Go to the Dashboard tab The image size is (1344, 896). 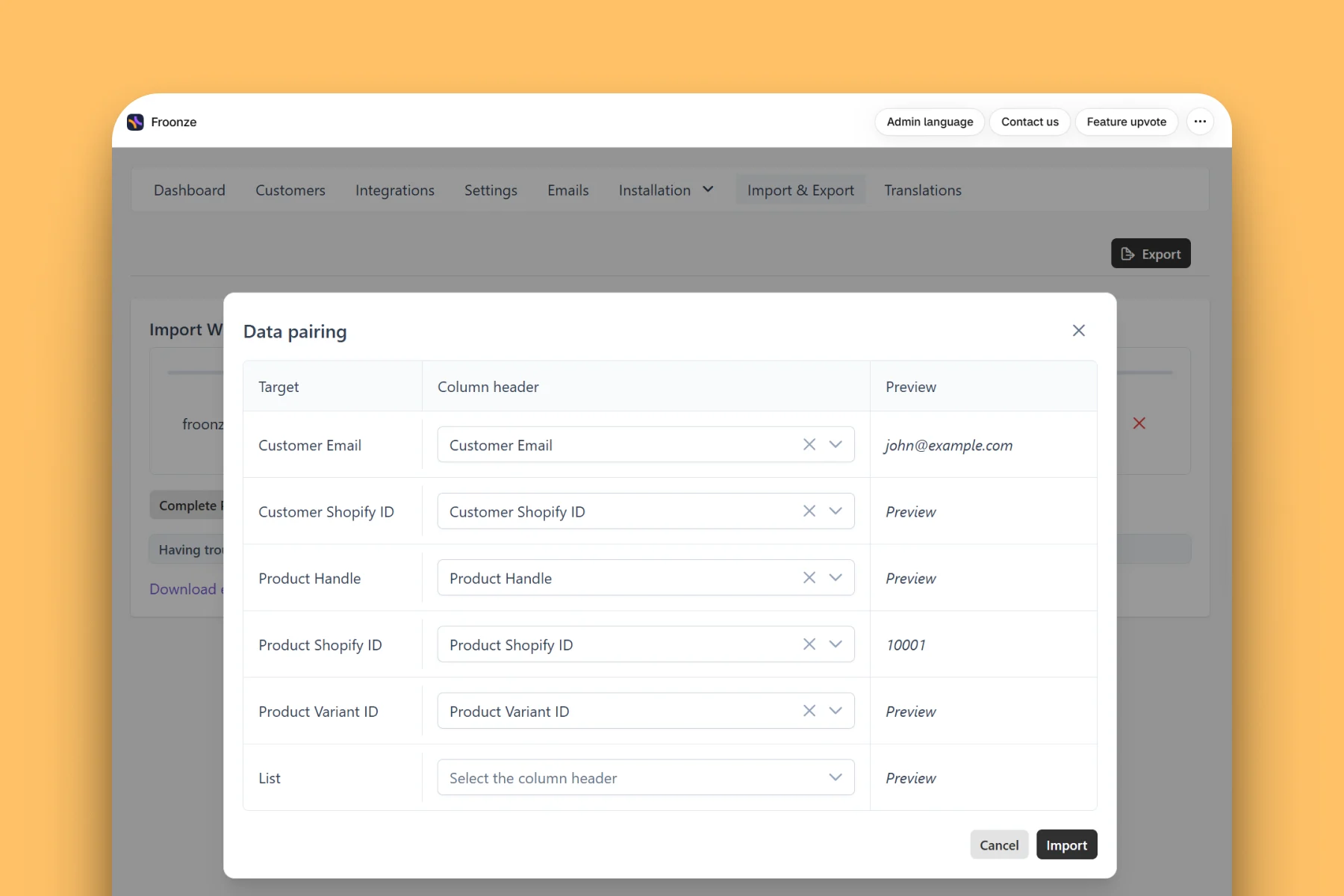point(190,190)
